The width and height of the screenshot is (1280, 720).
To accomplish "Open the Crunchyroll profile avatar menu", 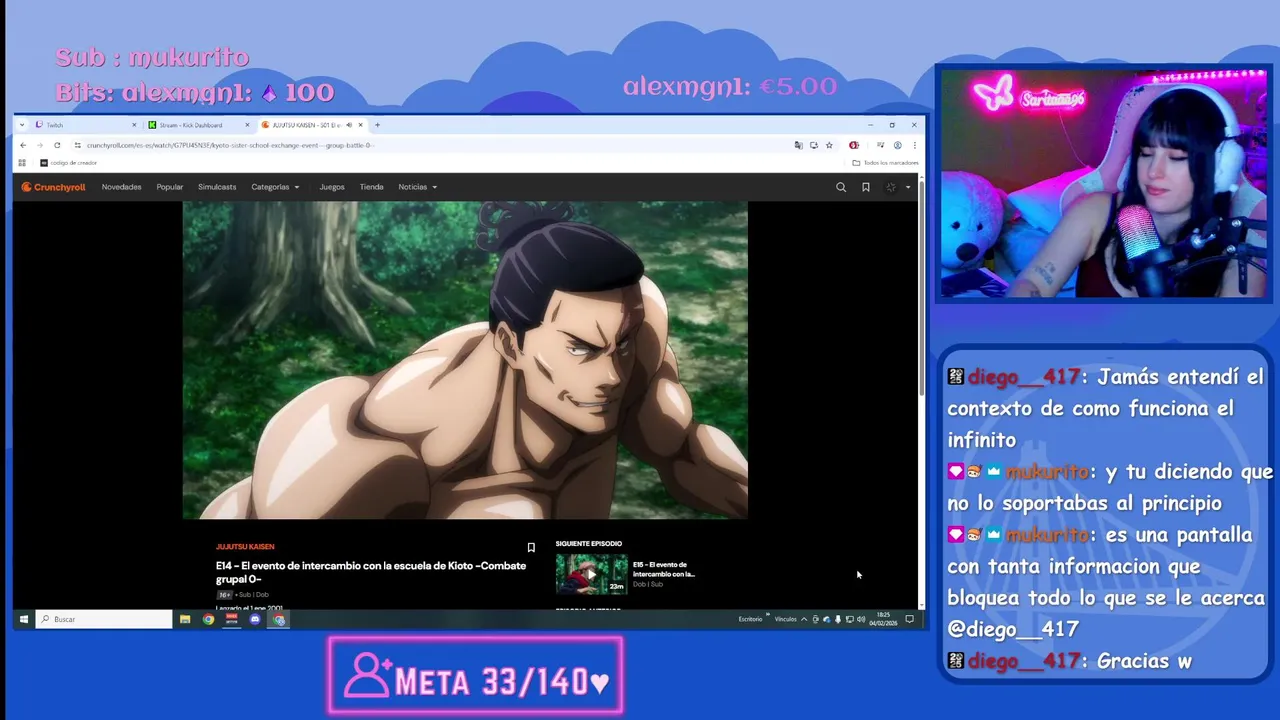I will tap(891, 187).
